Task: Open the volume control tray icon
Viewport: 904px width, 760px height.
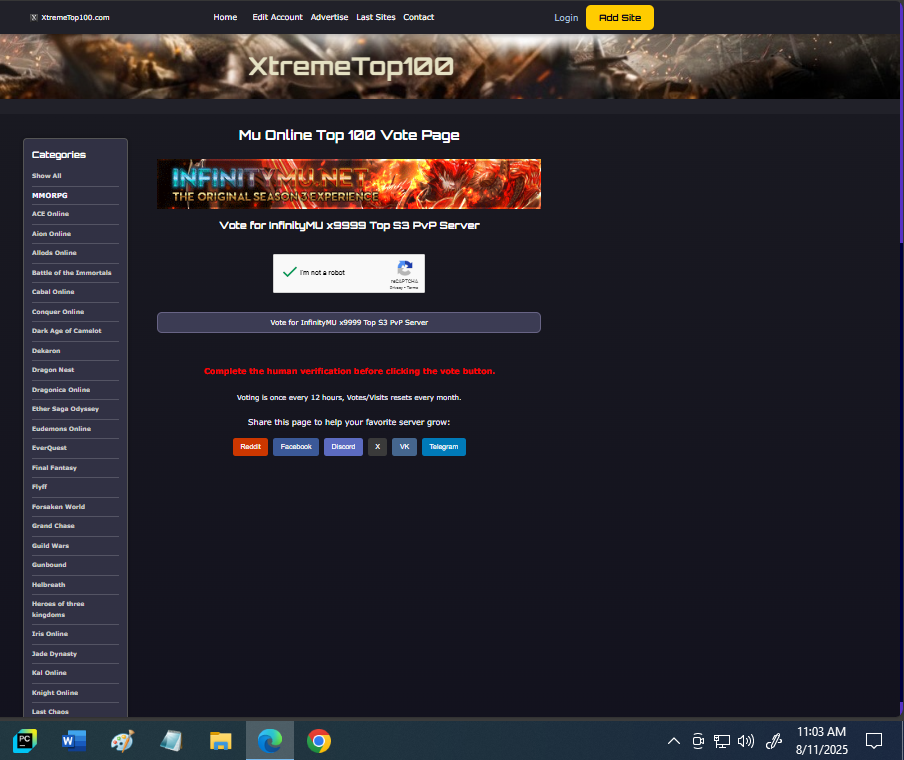Action: click(x=746, y=741)
